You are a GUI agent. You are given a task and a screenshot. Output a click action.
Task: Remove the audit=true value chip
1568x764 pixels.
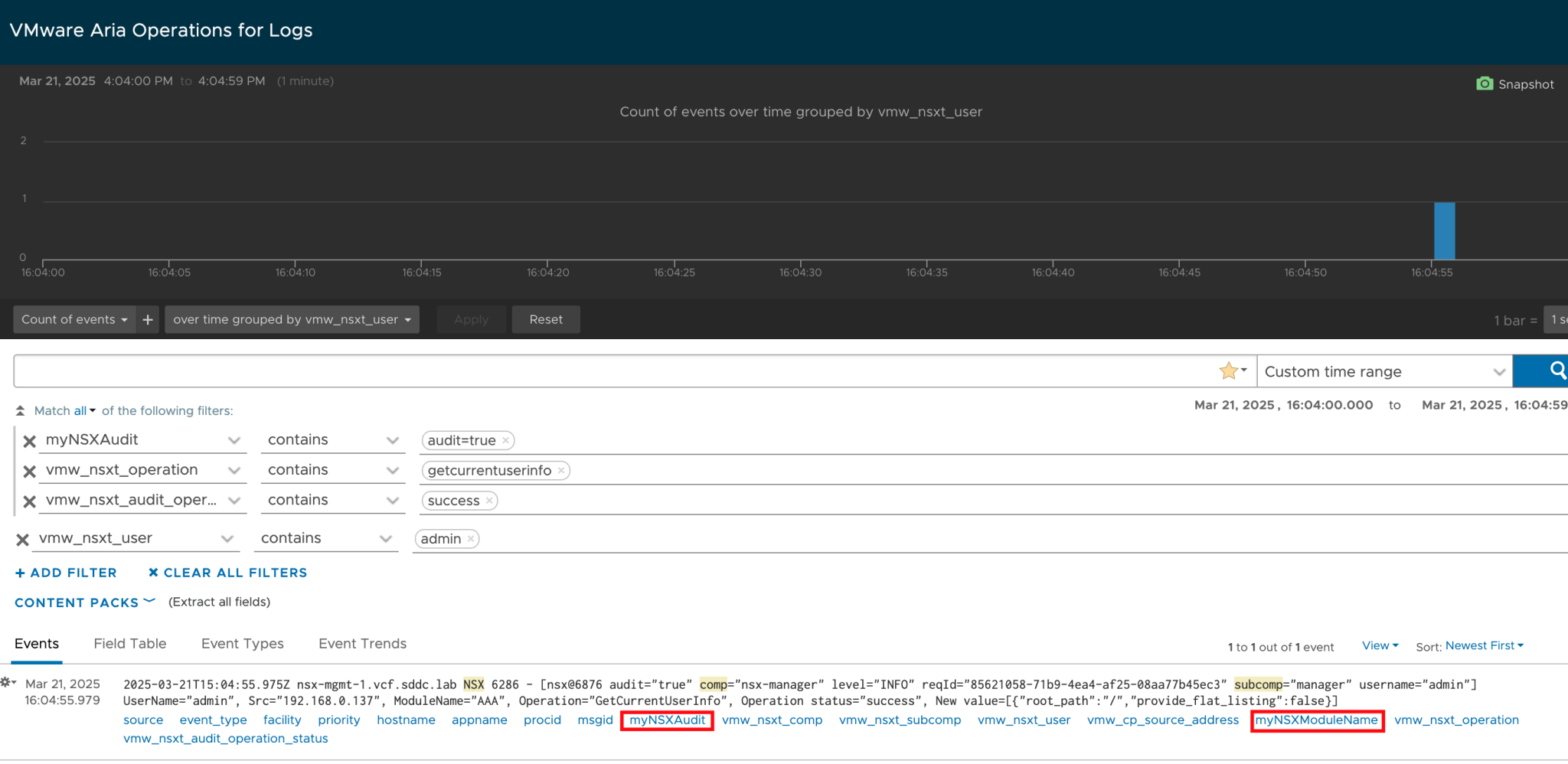coord(505,440)
